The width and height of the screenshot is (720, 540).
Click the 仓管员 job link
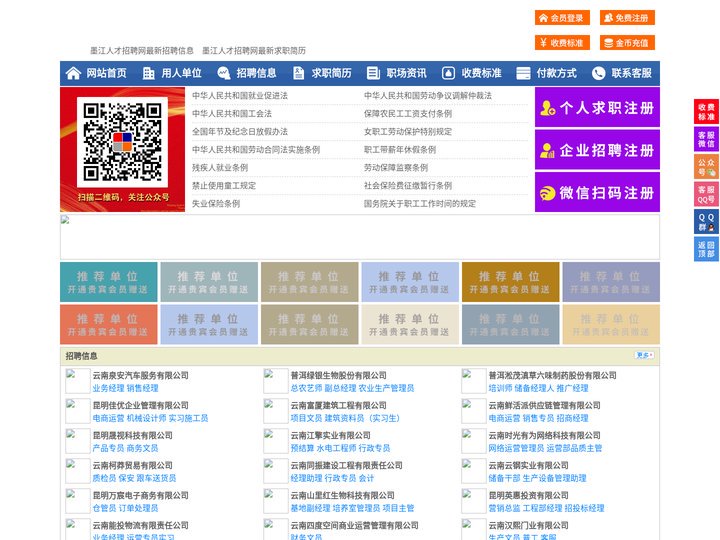tap(104, 508)
